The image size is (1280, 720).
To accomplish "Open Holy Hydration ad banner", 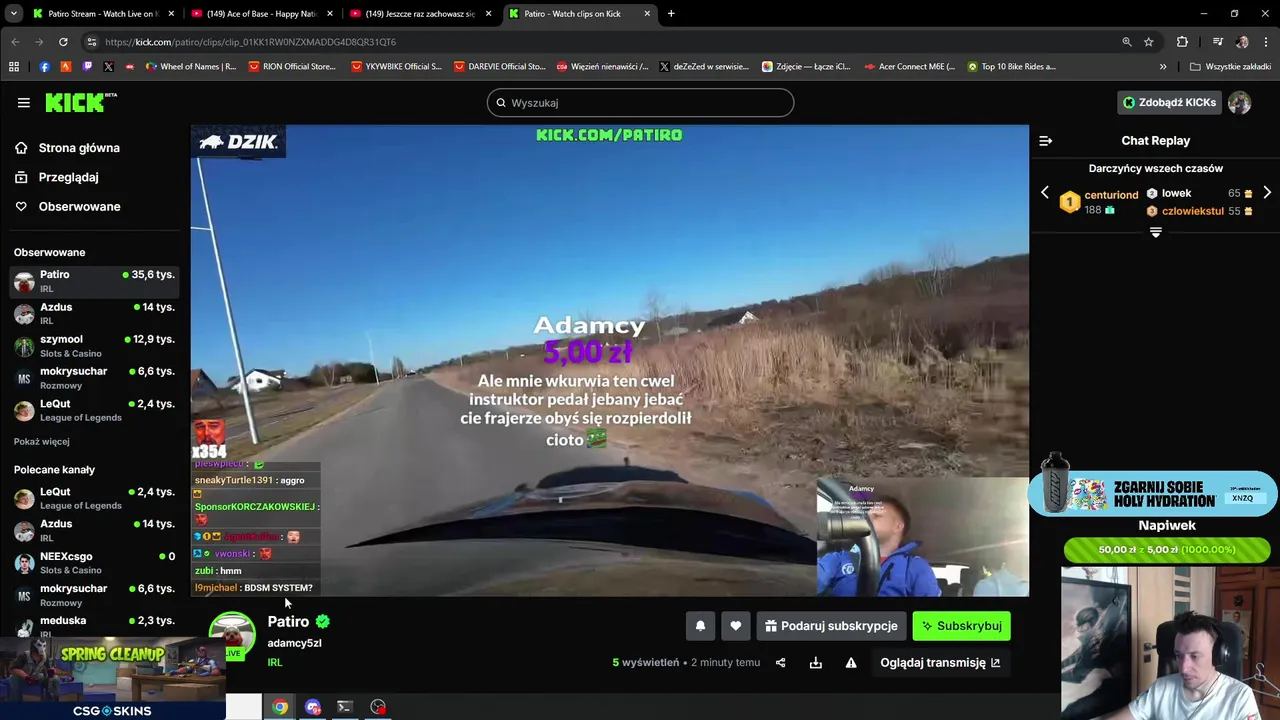I will click(x=1154, y=494).
